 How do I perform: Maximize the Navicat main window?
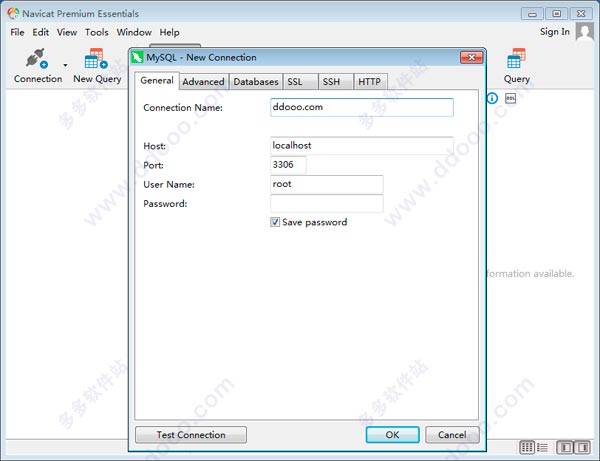click(557, 14)
